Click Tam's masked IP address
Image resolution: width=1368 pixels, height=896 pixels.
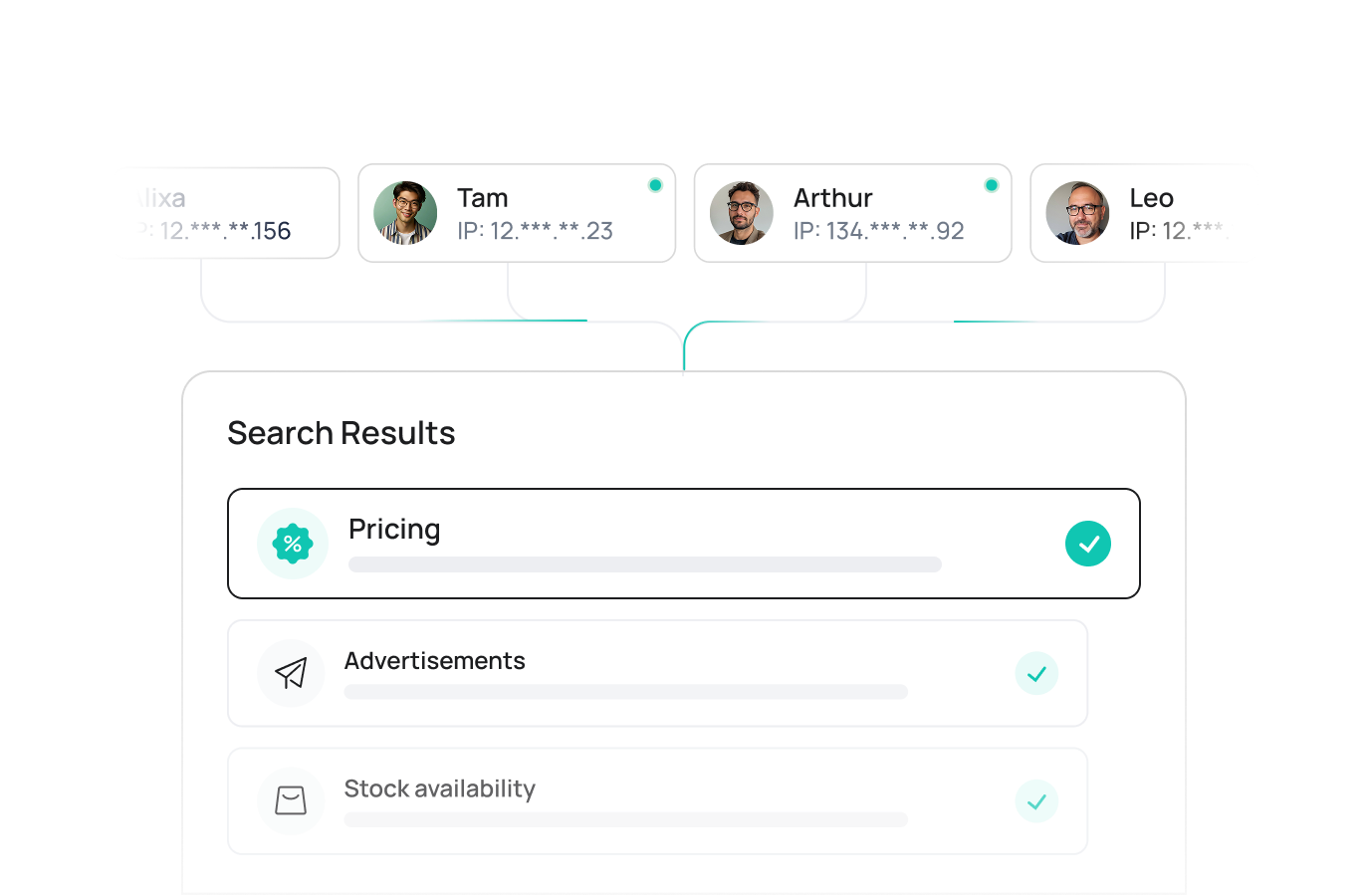coord(535,231)
